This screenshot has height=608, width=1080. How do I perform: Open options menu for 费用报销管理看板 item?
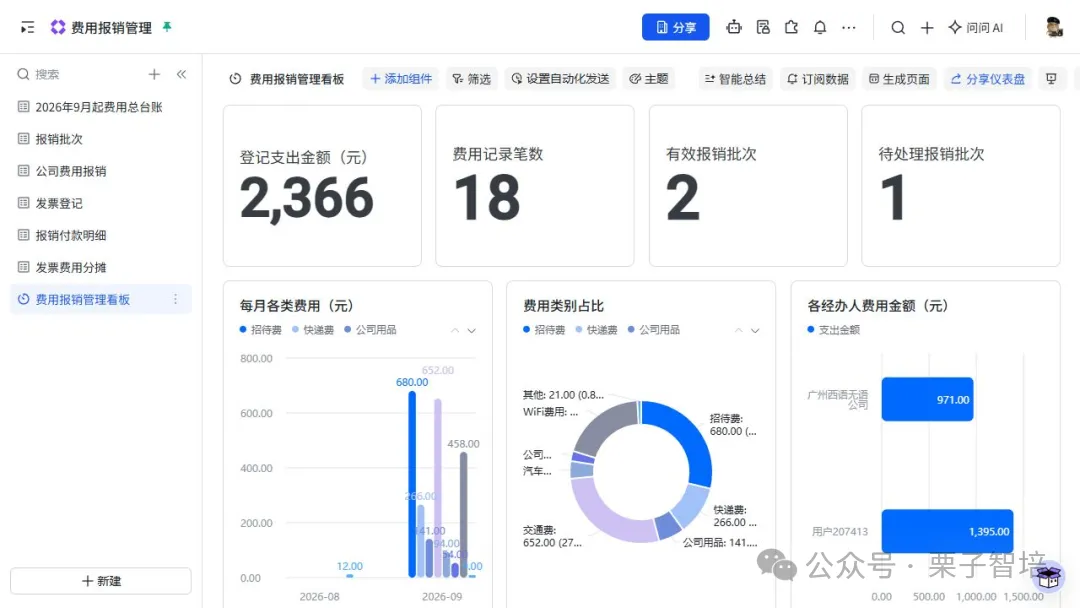[x=176, y=300]
